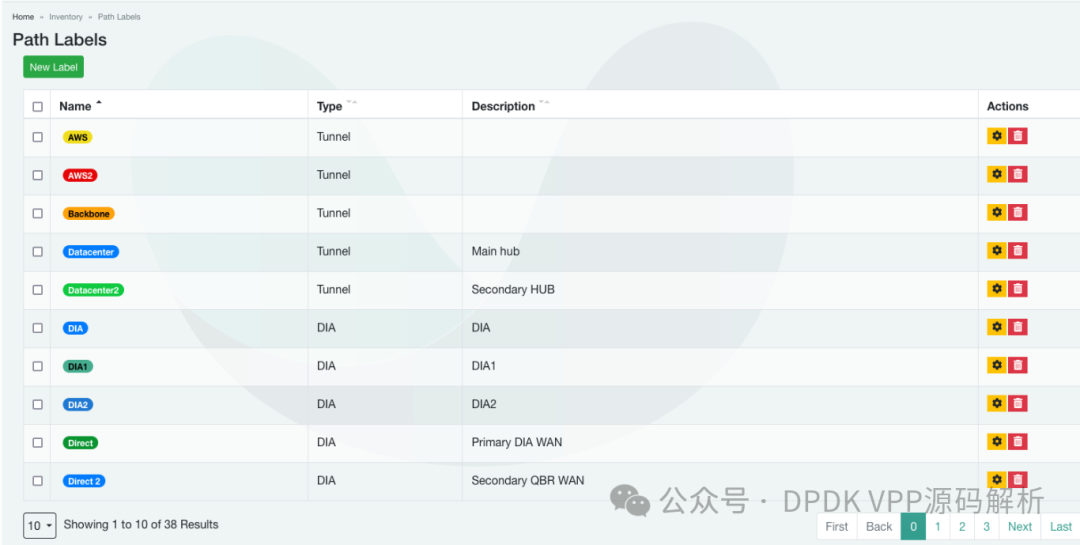Viewport: 1080px width, 545px height.
Task: Tick the select-all checkbox in header
Action: [38, 107]
